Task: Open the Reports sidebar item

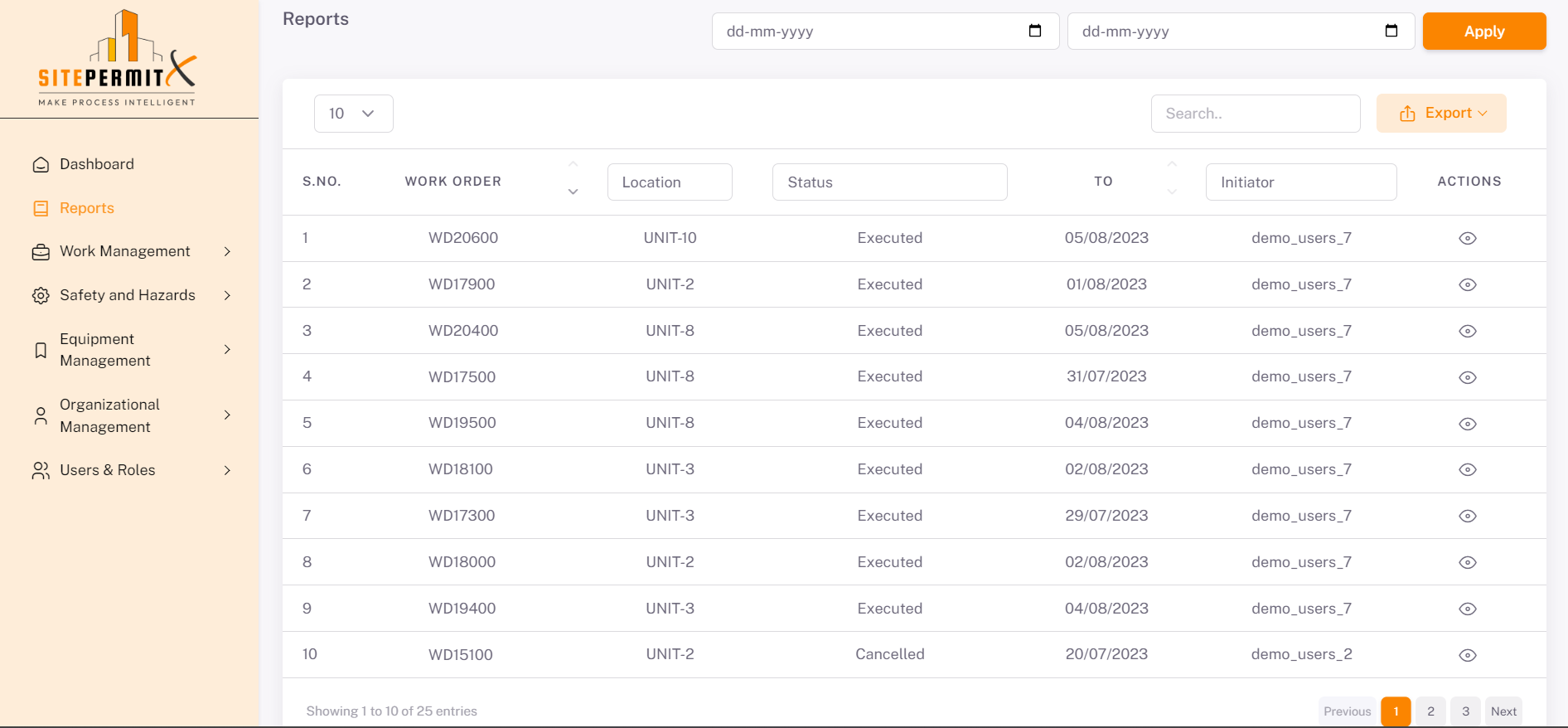Action: 86,208
